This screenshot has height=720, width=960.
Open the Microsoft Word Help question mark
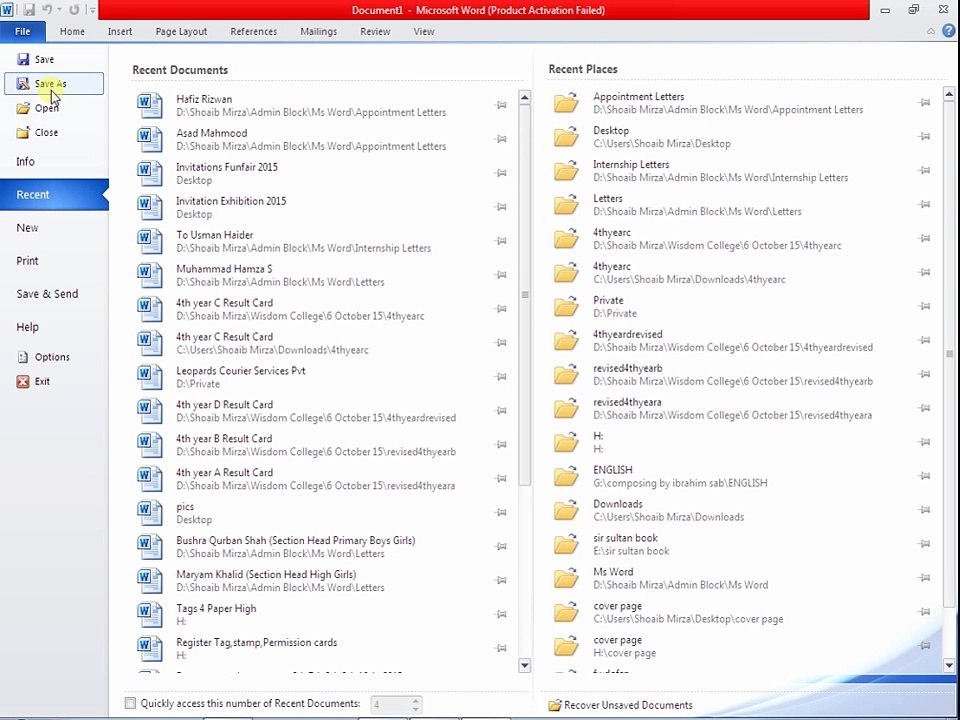tap(949, 31)
